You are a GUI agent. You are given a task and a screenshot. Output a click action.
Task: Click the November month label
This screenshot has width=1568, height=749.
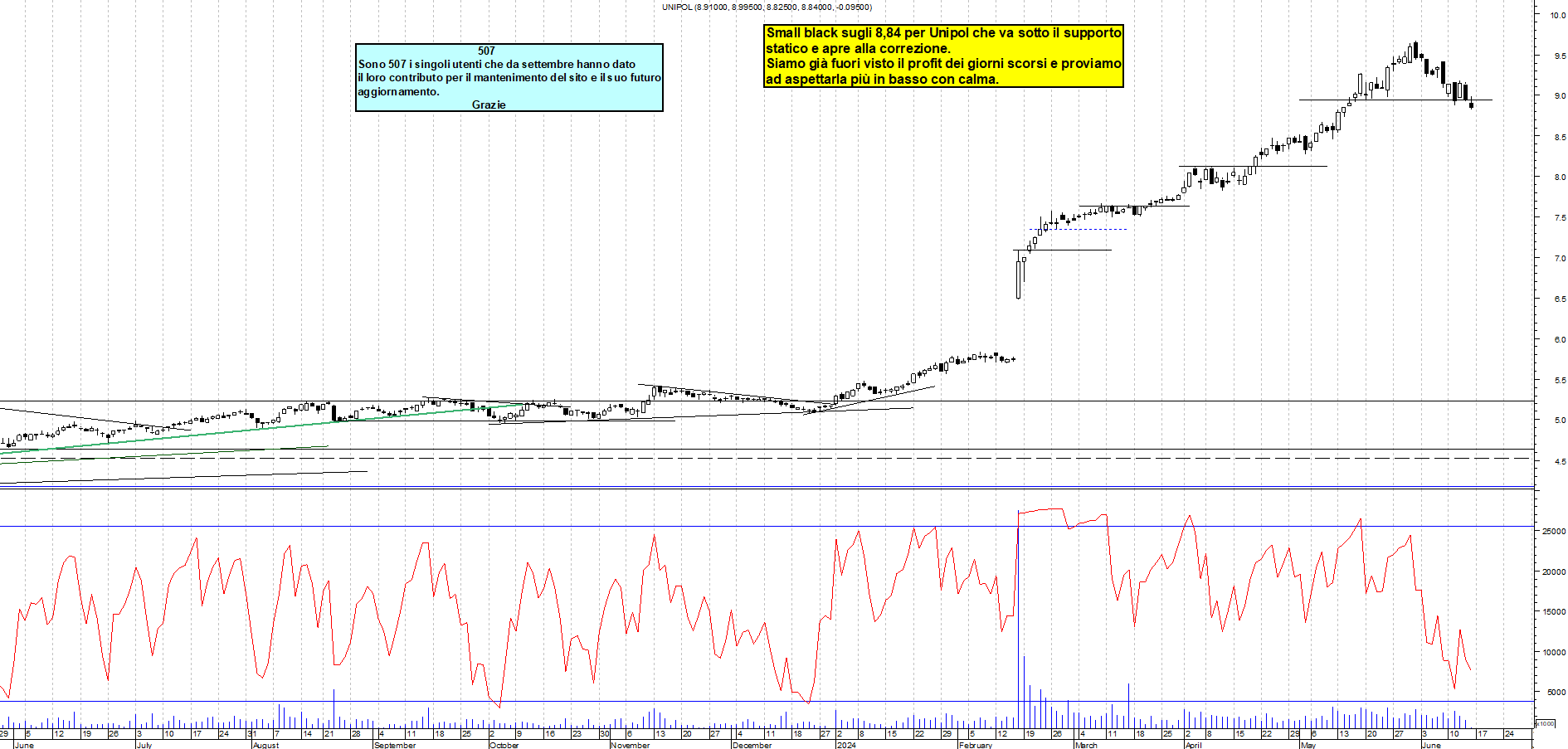point(630,745)
